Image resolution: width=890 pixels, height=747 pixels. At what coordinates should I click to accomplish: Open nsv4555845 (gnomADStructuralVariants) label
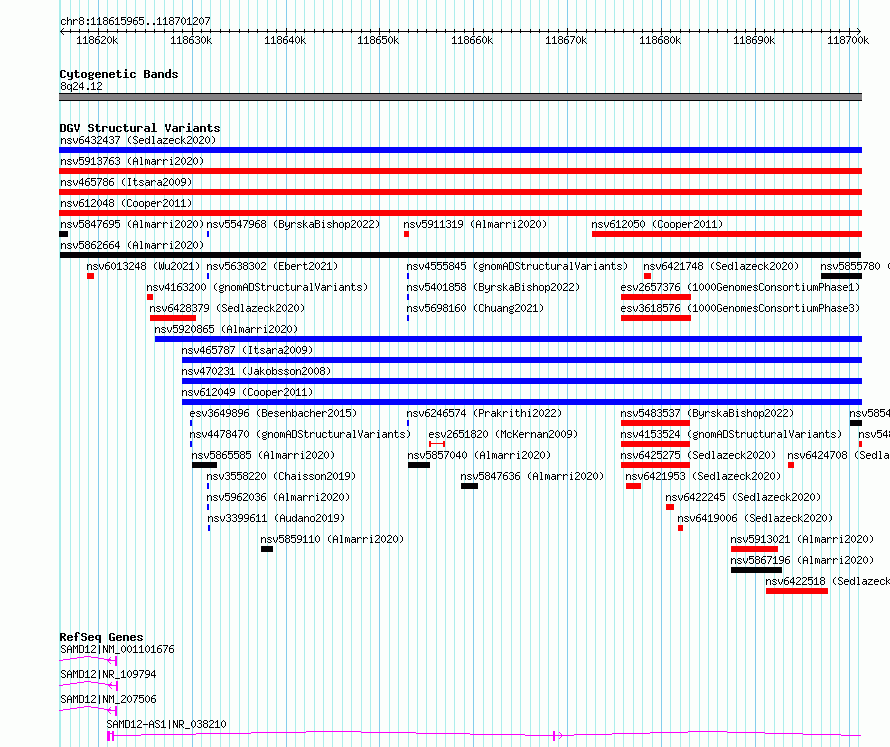click(x=518, y=266)
